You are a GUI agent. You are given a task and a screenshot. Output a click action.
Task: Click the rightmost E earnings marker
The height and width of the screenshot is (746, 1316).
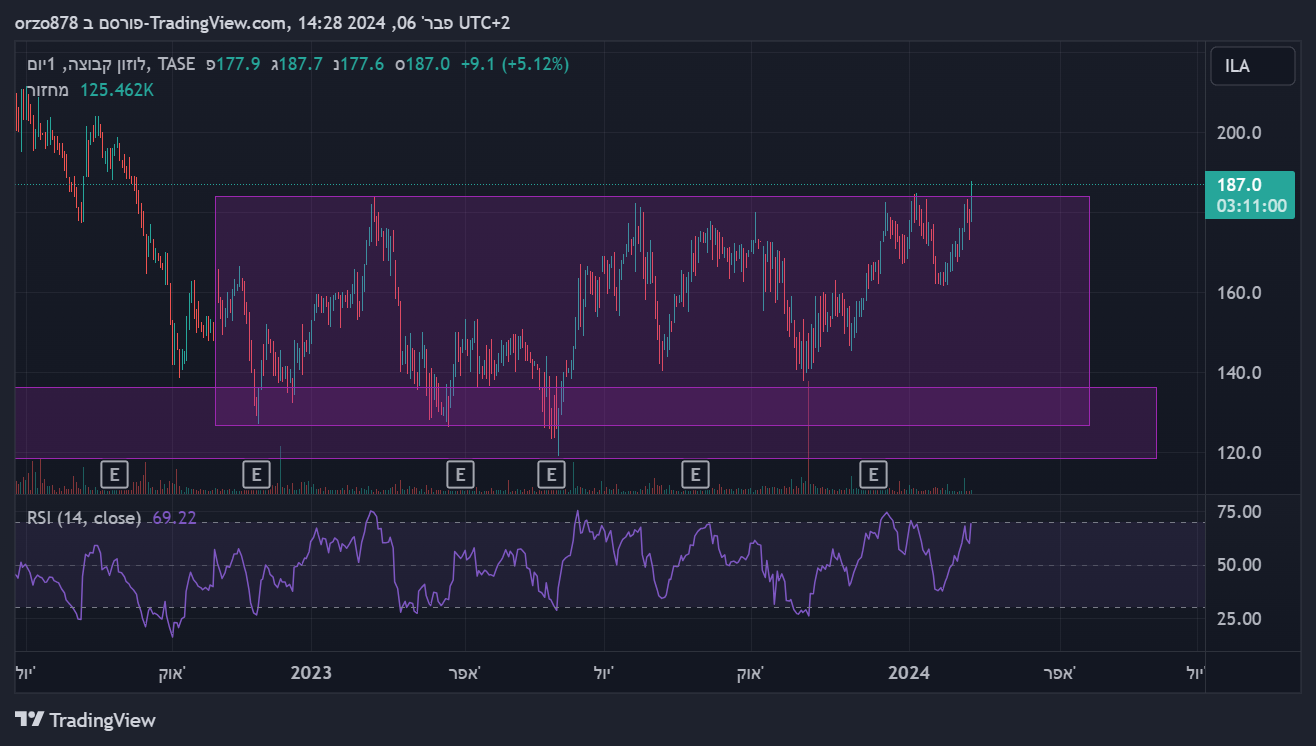[874, 473]
